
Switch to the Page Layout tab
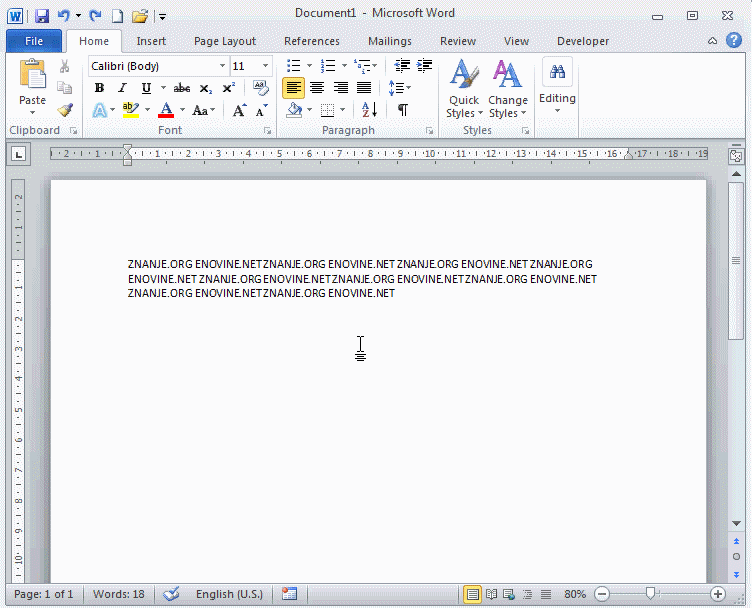tap(225, 41)
